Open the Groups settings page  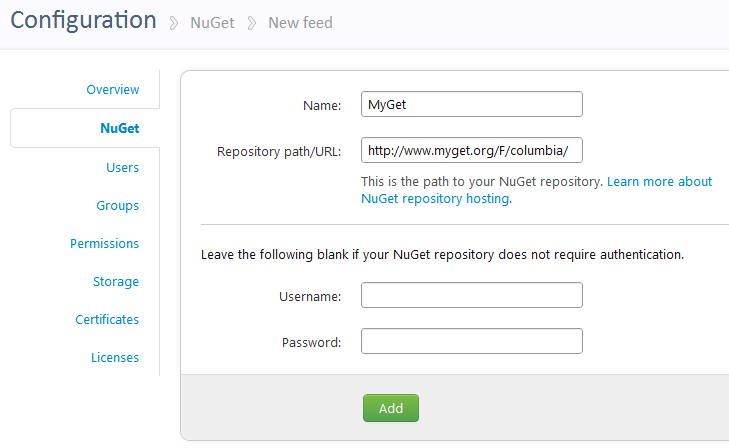click(118, 206)
